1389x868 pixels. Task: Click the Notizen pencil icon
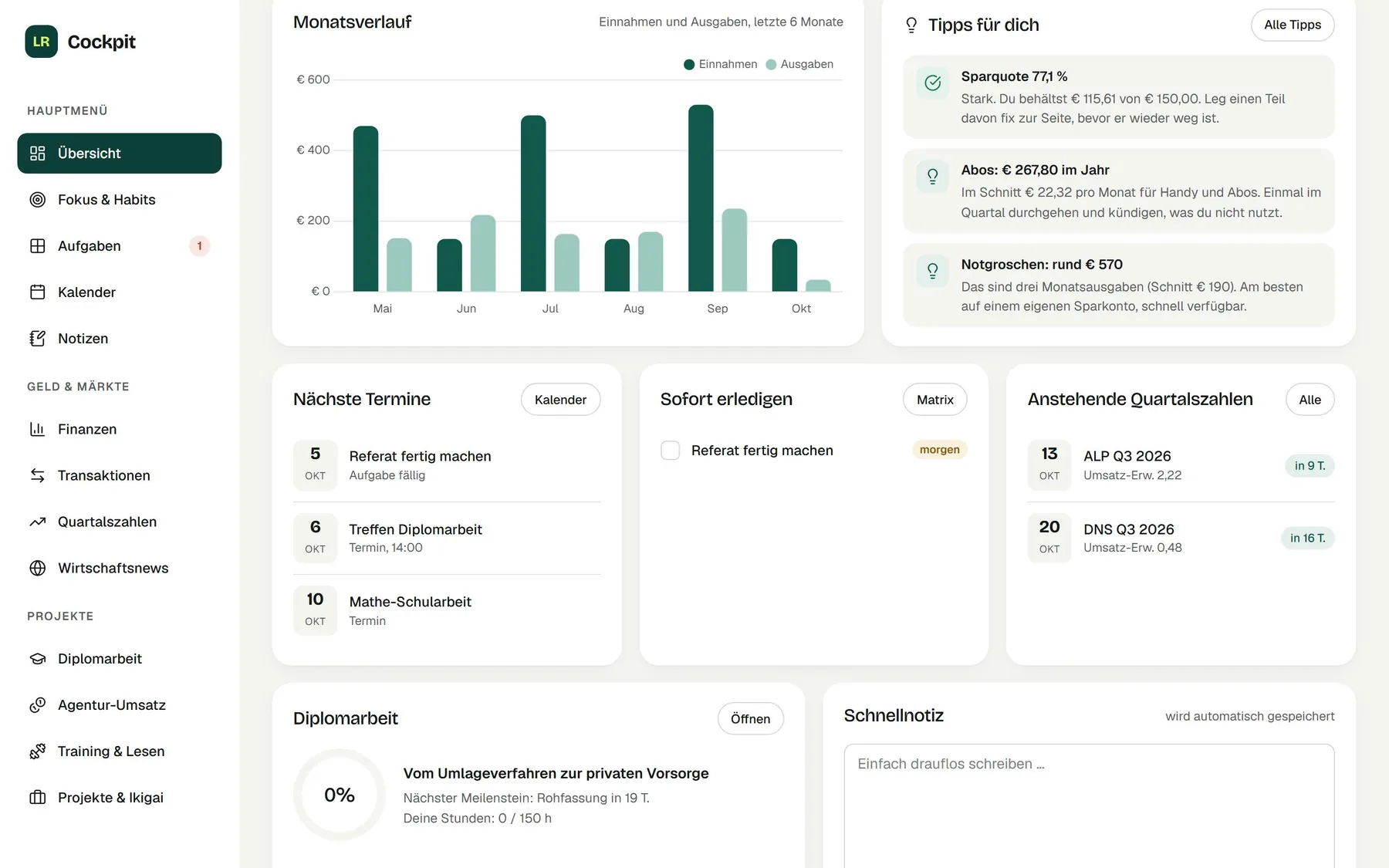[x=38, y=339]
